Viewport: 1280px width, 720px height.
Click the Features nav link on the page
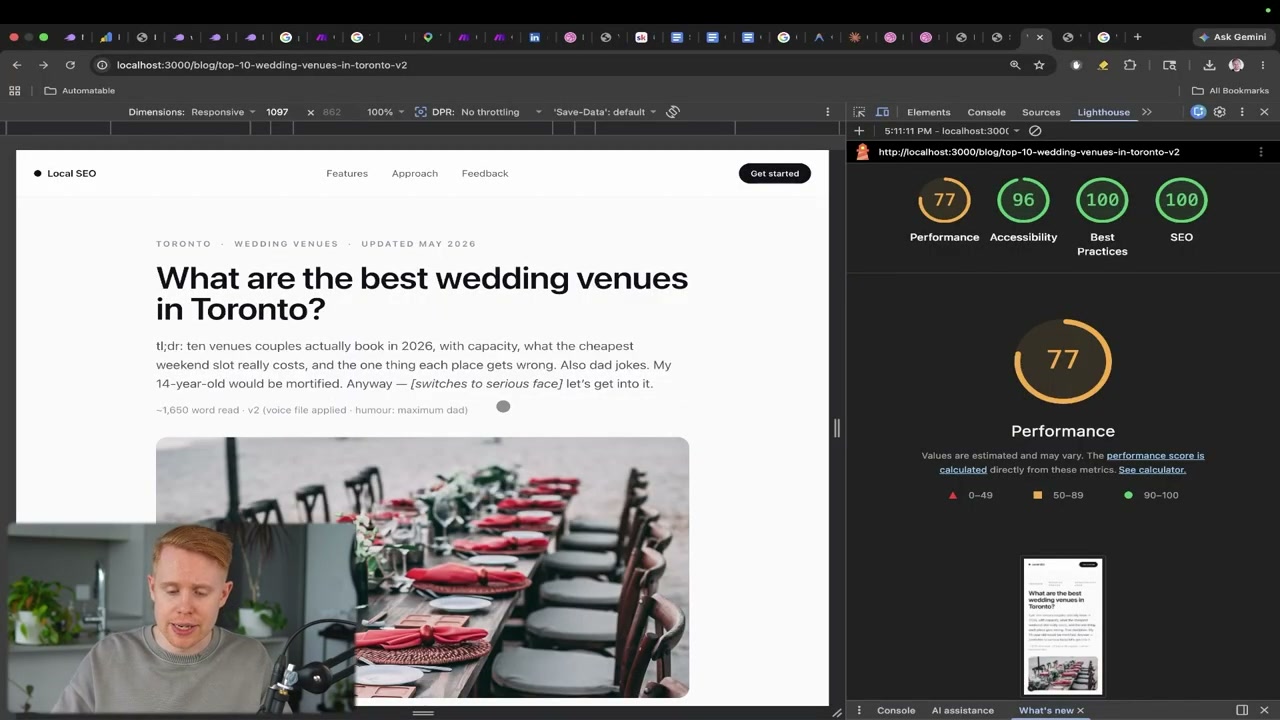(347, 173)
